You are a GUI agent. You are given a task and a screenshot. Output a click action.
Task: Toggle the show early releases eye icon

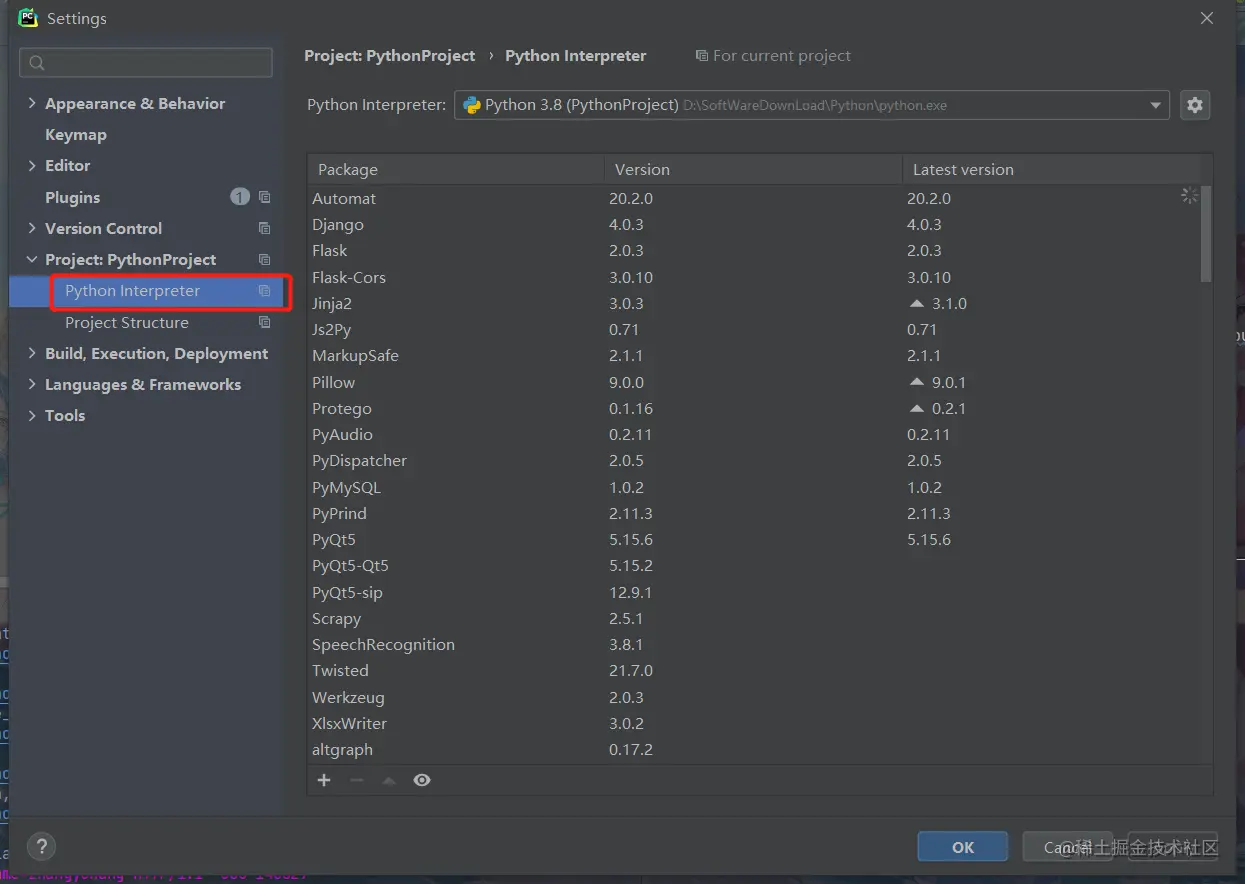point(422,780)
